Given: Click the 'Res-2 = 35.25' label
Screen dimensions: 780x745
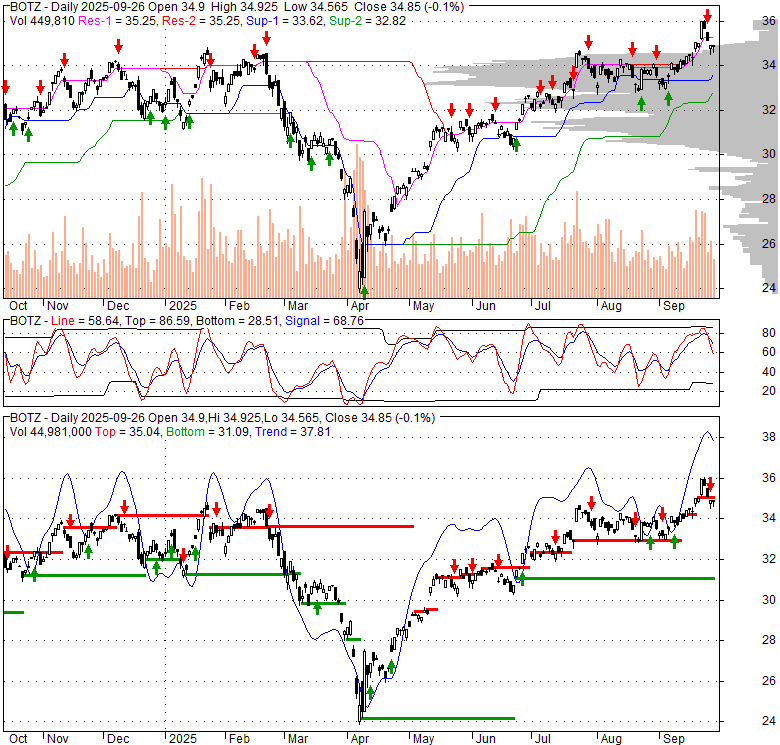Looking at the screenshot, I should coord(200,21).
